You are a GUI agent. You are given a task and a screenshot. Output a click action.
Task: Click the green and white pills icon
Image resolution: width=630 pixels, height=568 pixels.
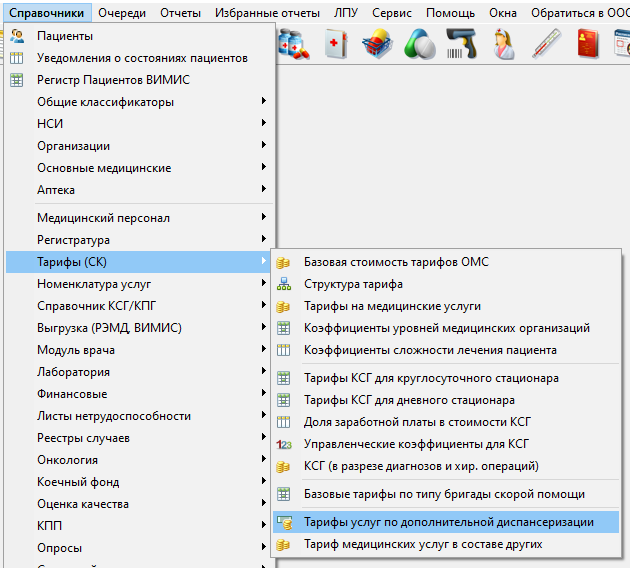pos(419,43)
